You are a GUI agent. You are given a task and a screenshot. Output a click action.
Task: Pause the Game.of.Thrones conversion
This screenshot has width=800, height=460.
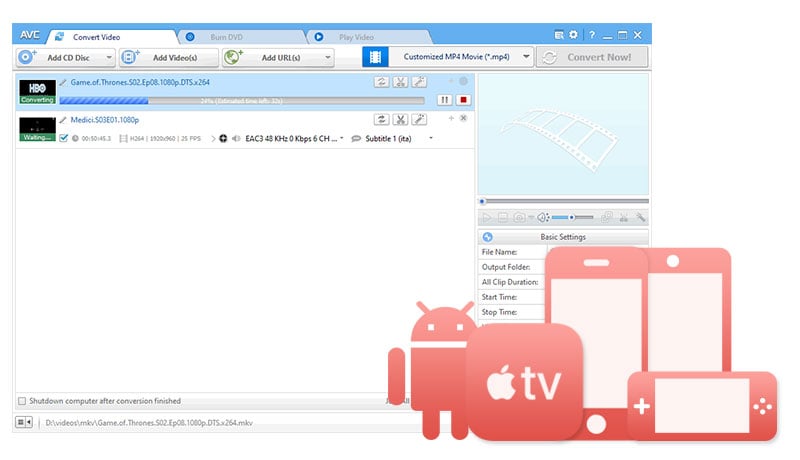pyautogui.click(x=444, y=100)
